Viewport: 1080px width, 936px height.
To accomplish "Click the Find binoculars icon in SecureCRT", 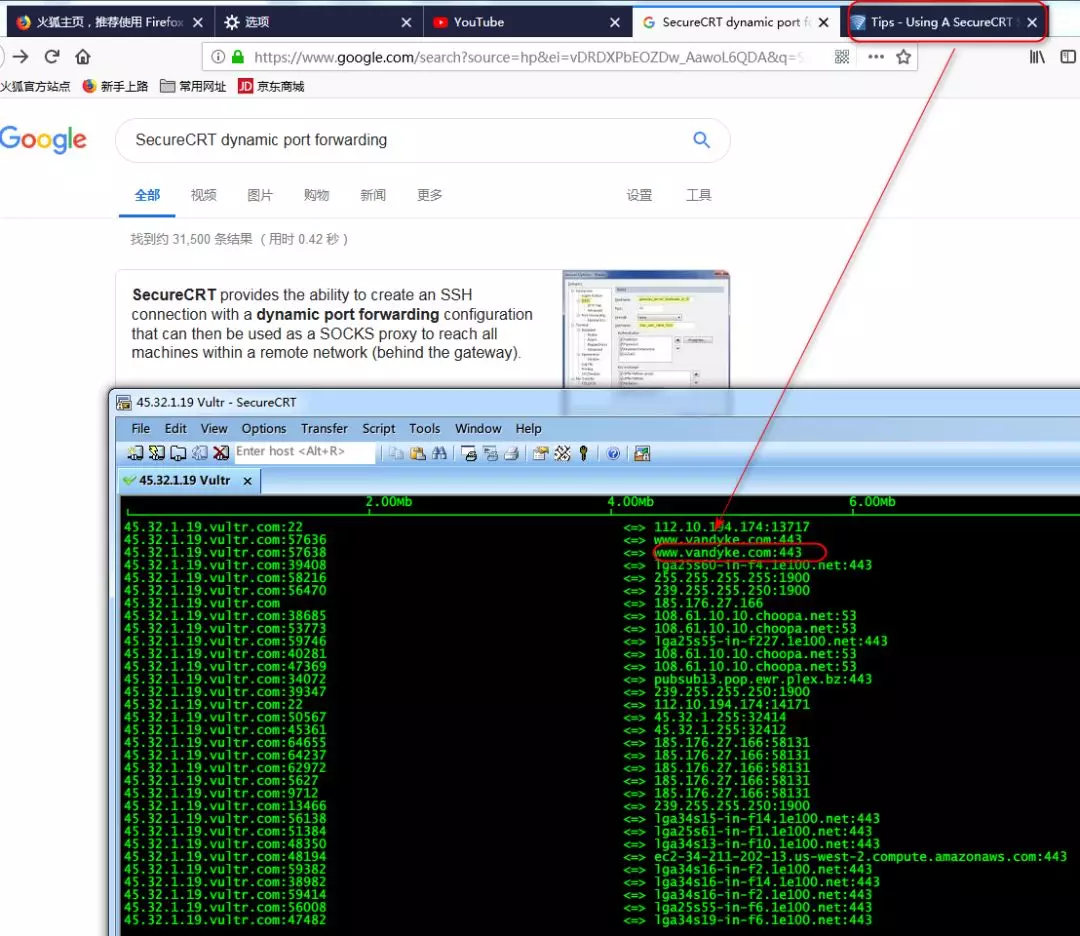I will pos(439,453).
